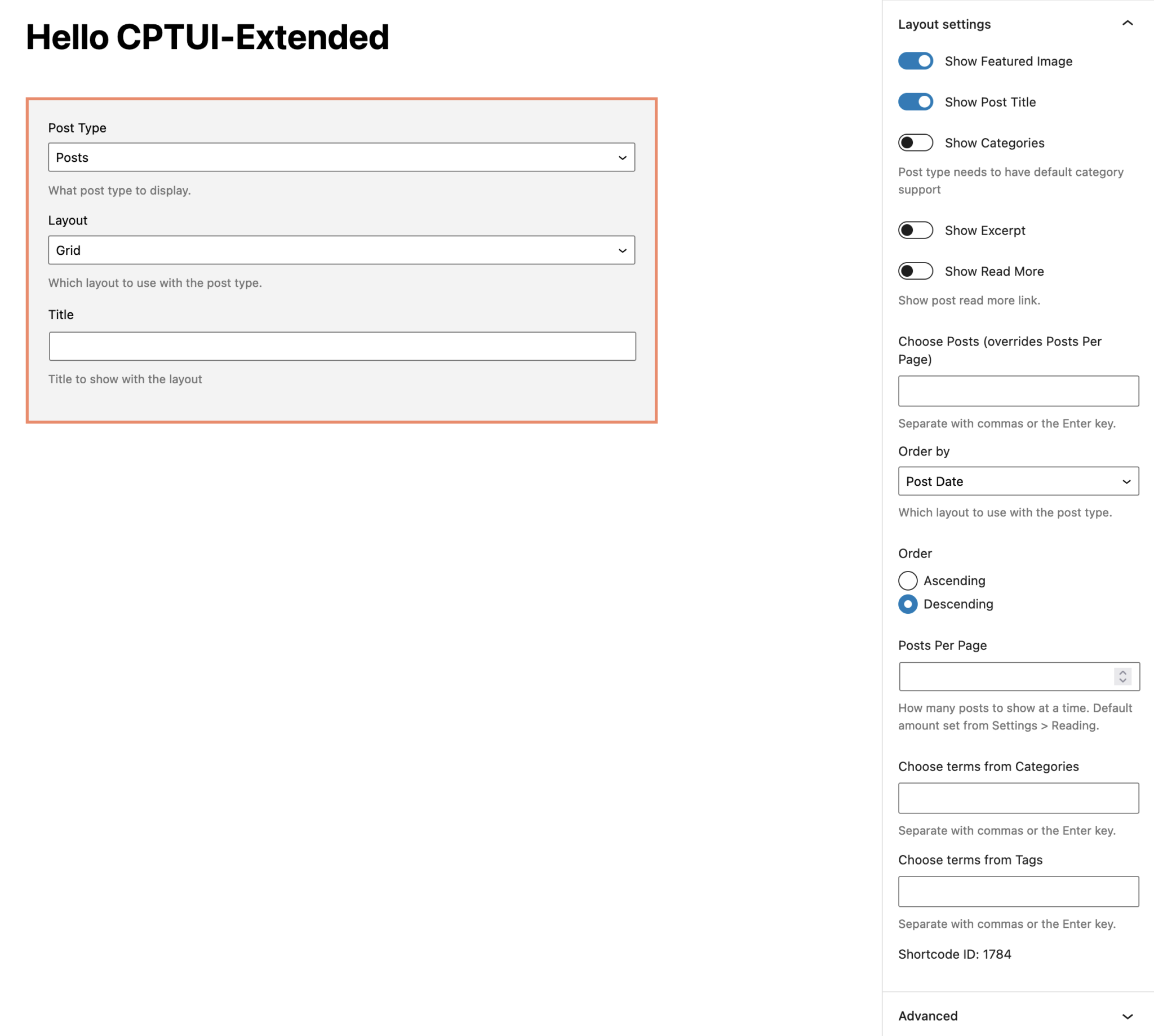Decrease Posts Per Page with down arrow
The height and width of the screenshot is (1036, 1154).
click(1122, 681)
